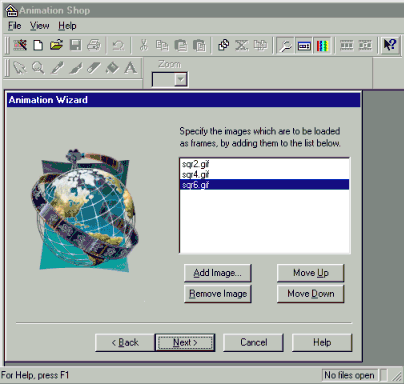
Task: Open the Help menu
Action: coord(67,26)
